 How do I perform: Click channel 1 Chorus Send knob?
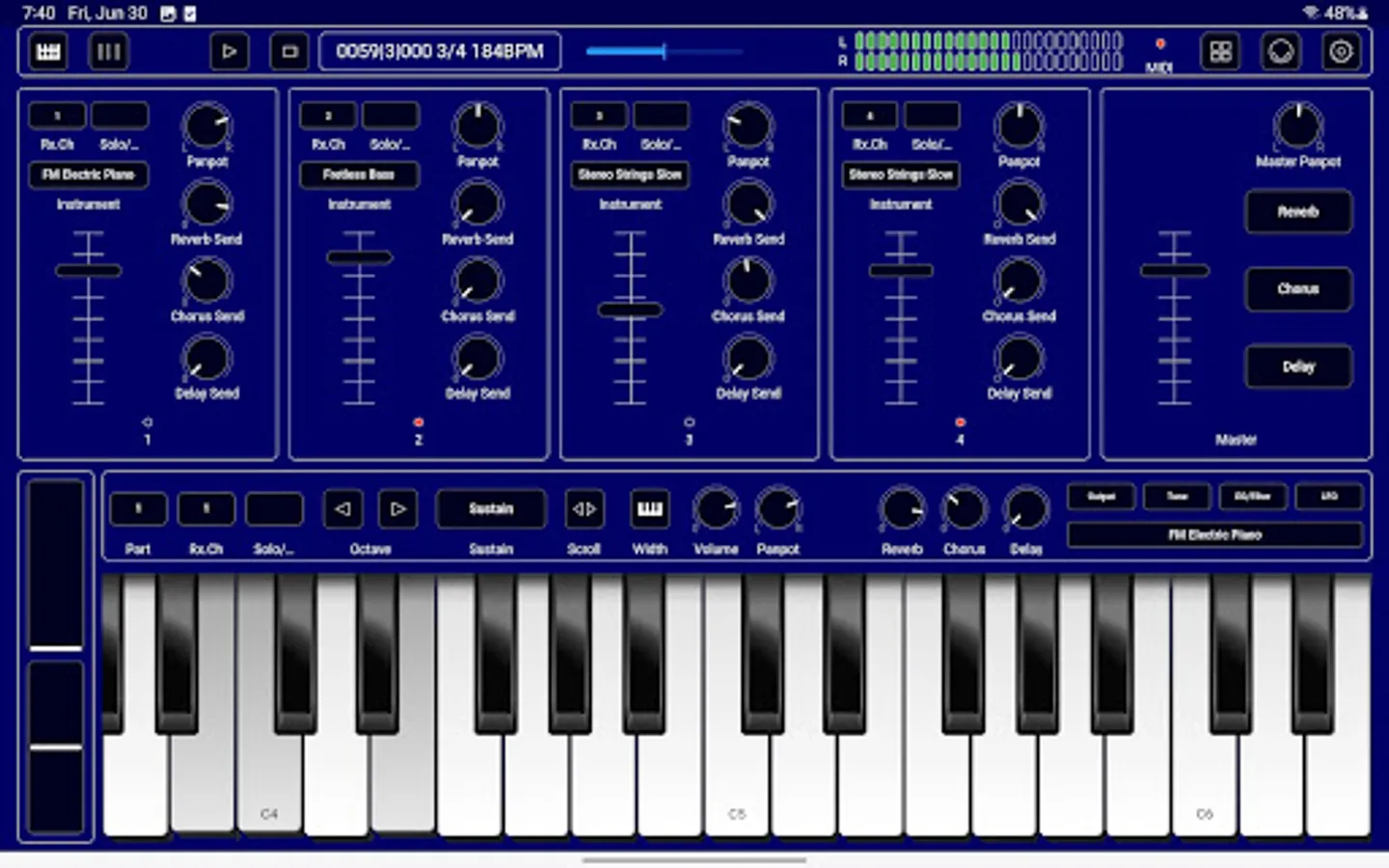click(x=206, y=281)
